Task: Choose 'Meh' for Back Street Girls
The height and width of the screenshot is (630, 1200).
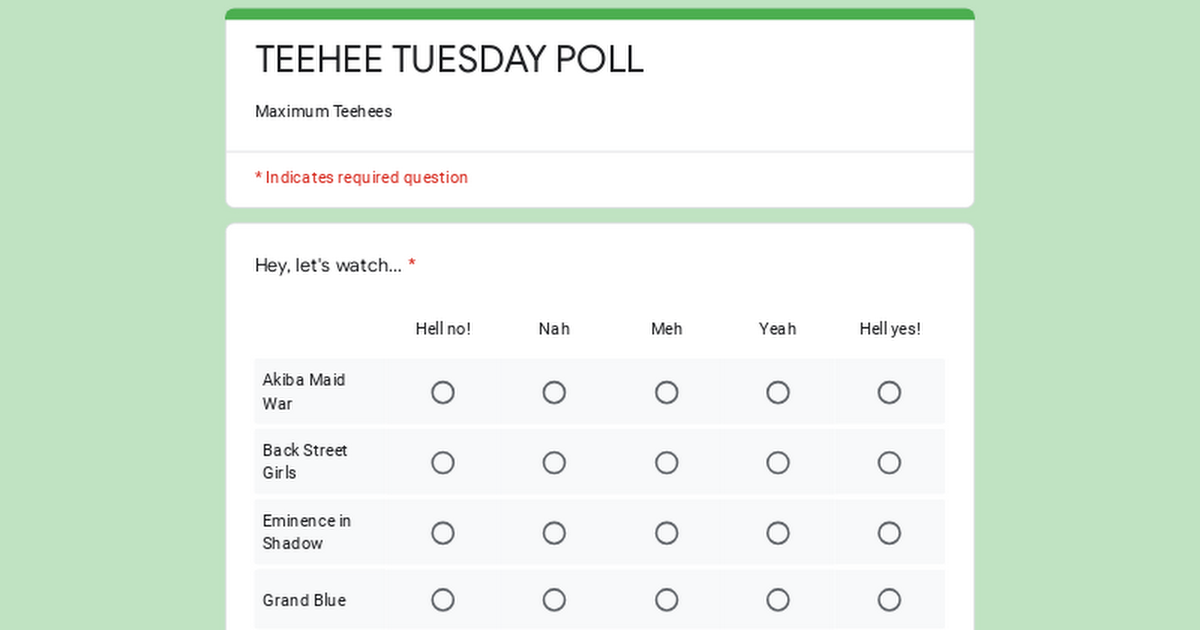Action: click(x=667, y=463)
